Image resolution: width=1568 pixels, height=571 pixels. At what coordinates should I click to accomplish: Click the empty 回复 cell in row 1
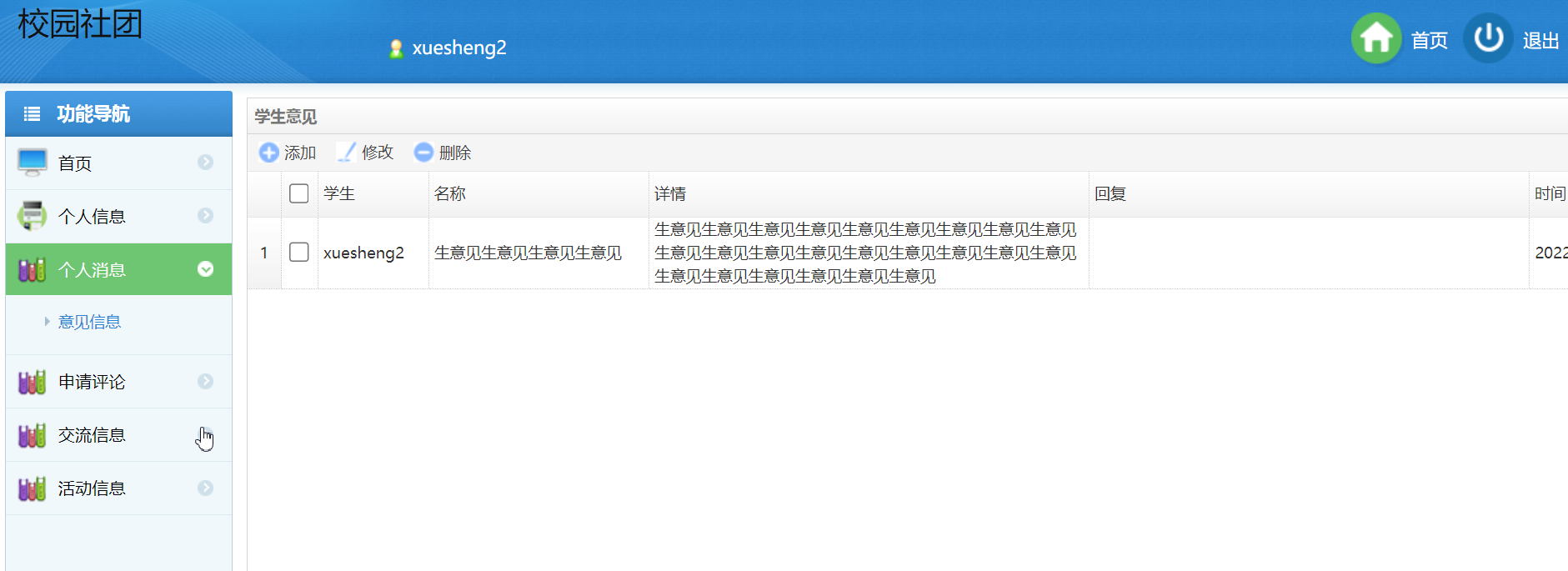tap(1309, 253)
